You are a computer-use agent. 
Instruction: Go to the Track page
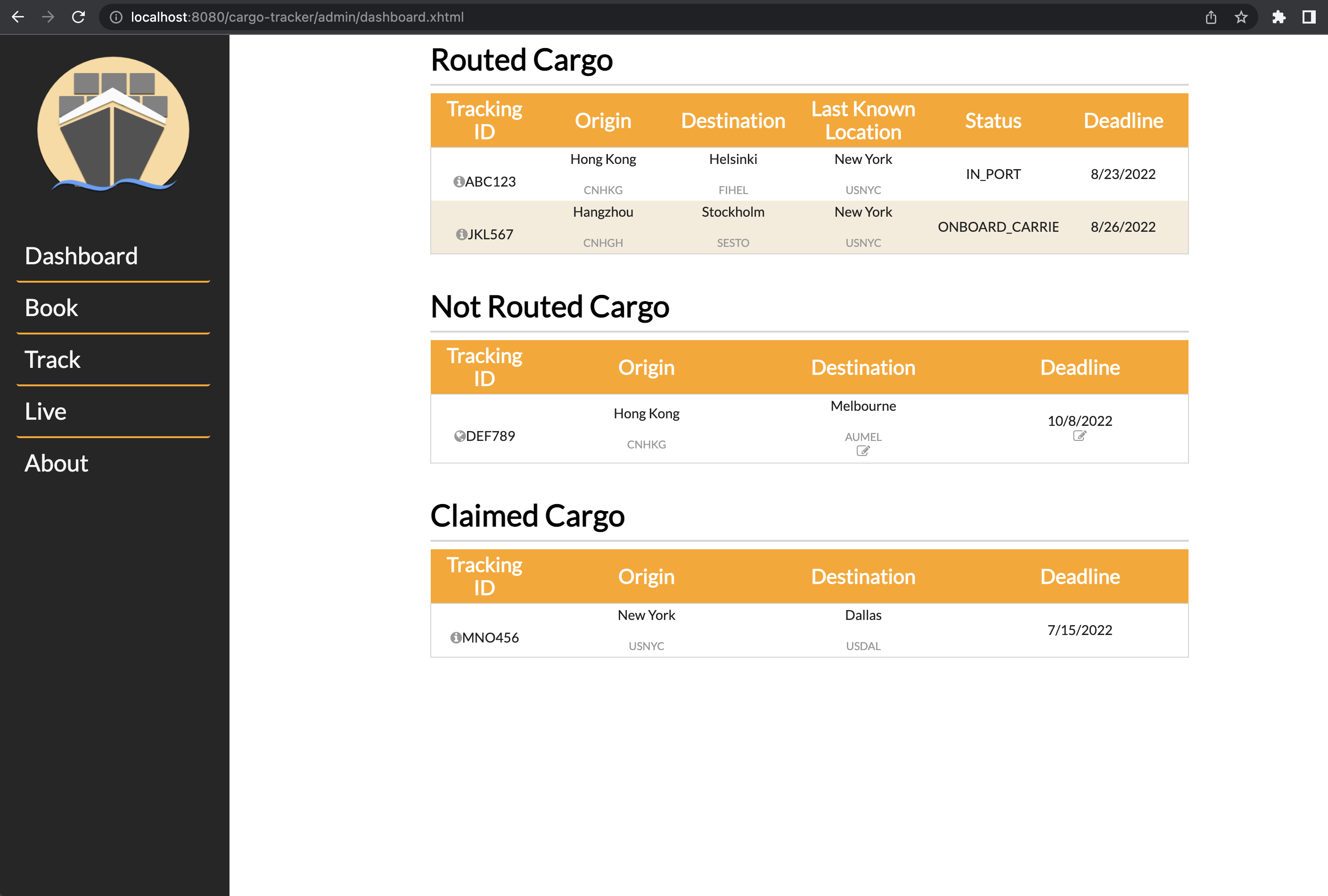(x=53, y=360)
